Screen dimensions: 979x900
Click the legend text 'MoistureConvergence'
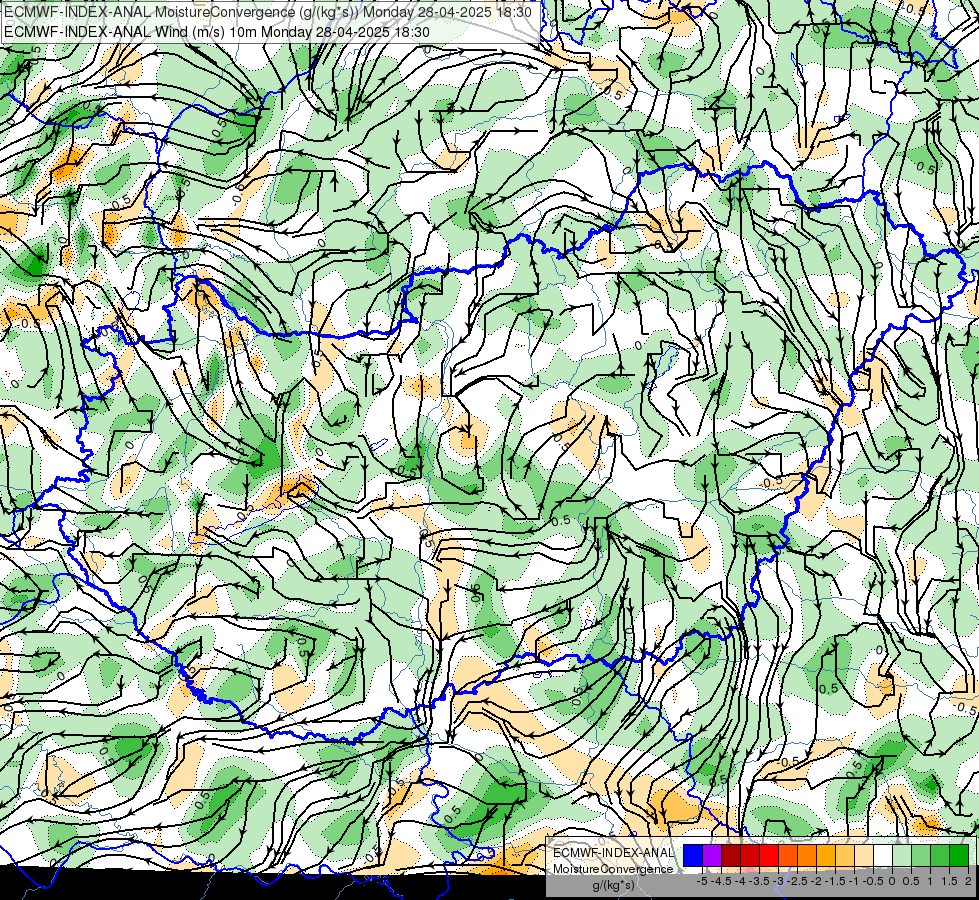[x=613, y=869]
